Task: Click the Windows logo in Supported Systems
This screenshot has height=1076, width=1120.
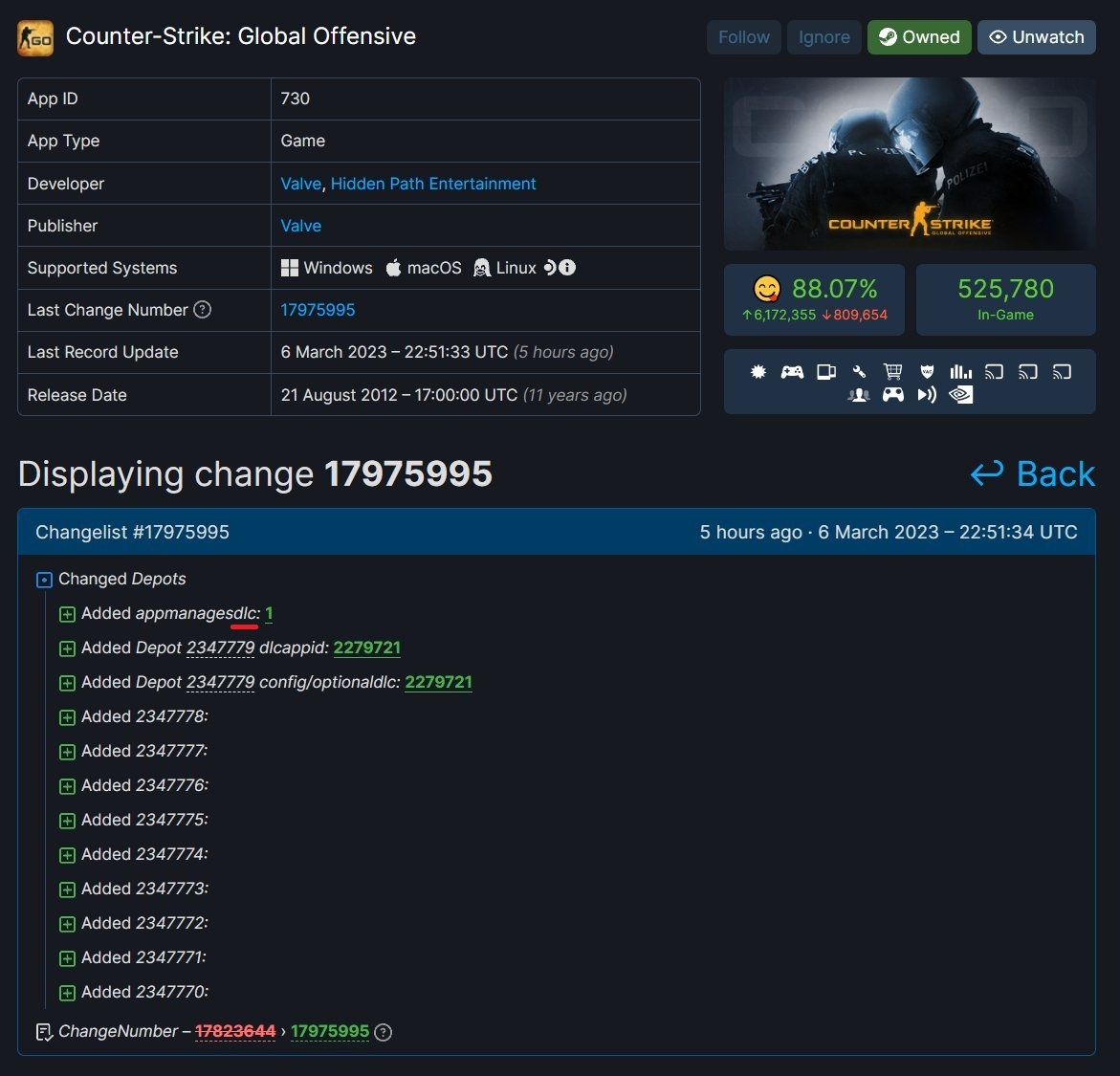Action: pos(289,268)
